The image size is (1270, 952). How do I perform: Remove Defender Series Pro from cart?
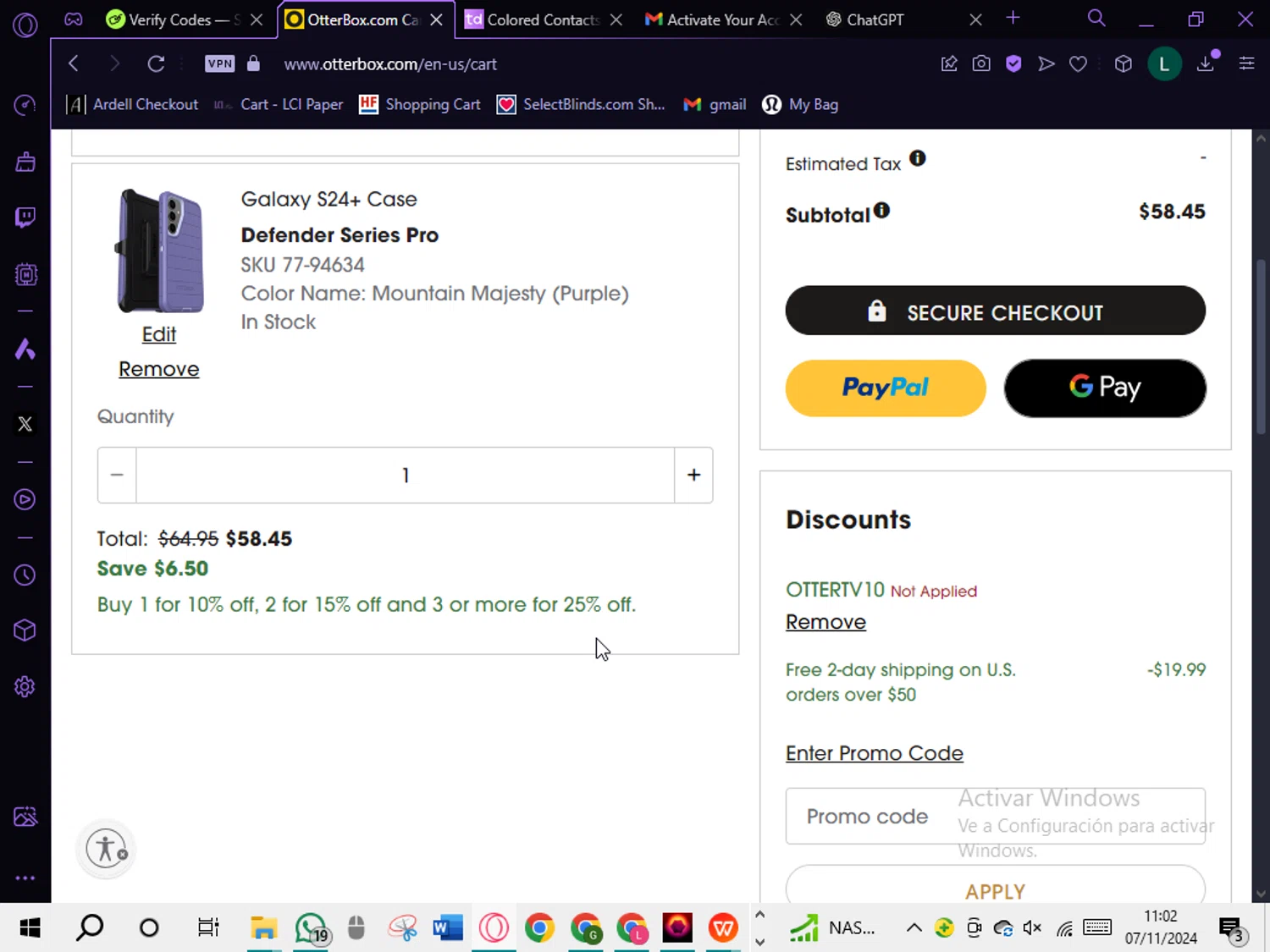click(x=159, y=369)
